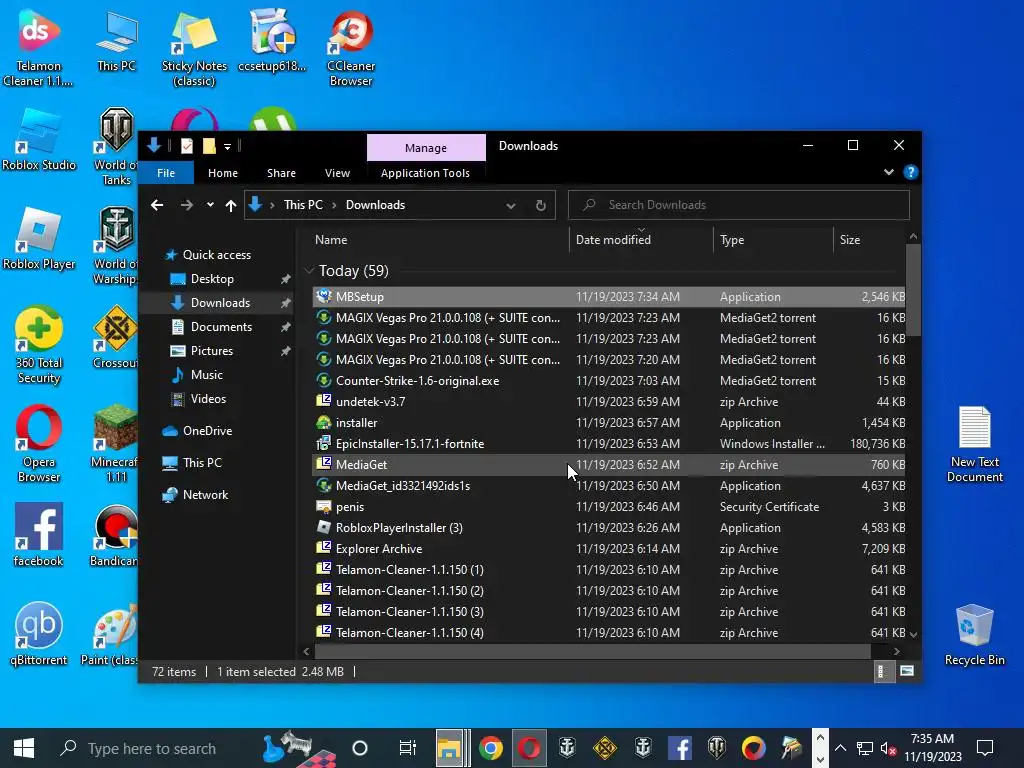Viewport: 1024px width, 768px height.
Task: Open ccsetup618 installer on desktop
Action: [x=272, y=42]
